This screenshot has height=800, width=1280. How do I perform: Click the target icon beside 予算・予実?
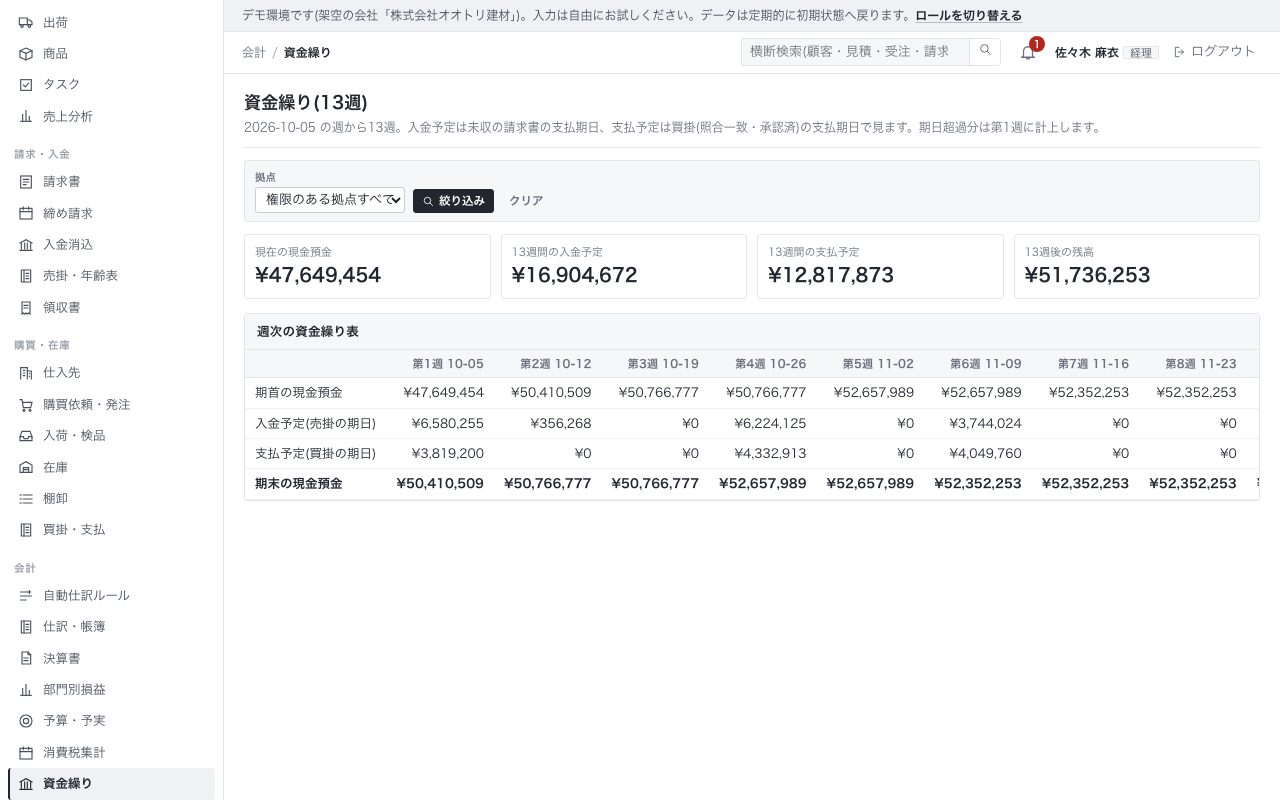[x=26, y=721]
